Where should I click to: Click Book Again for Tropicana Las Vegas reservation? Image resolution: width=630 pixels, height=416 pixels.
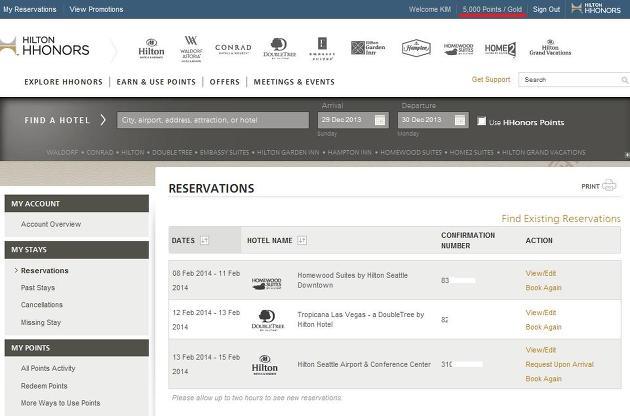point(543,327)
